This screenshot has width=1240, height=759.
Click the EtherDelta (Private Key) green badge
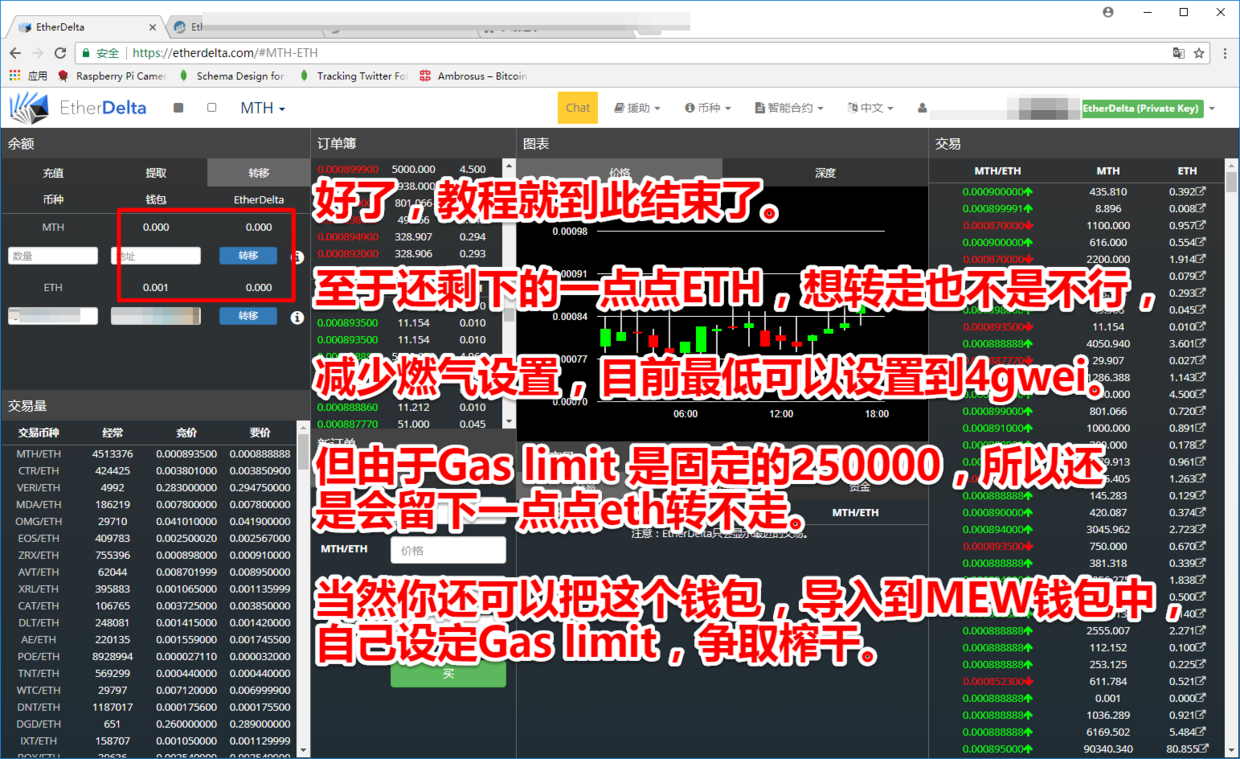coord(1141,108)
